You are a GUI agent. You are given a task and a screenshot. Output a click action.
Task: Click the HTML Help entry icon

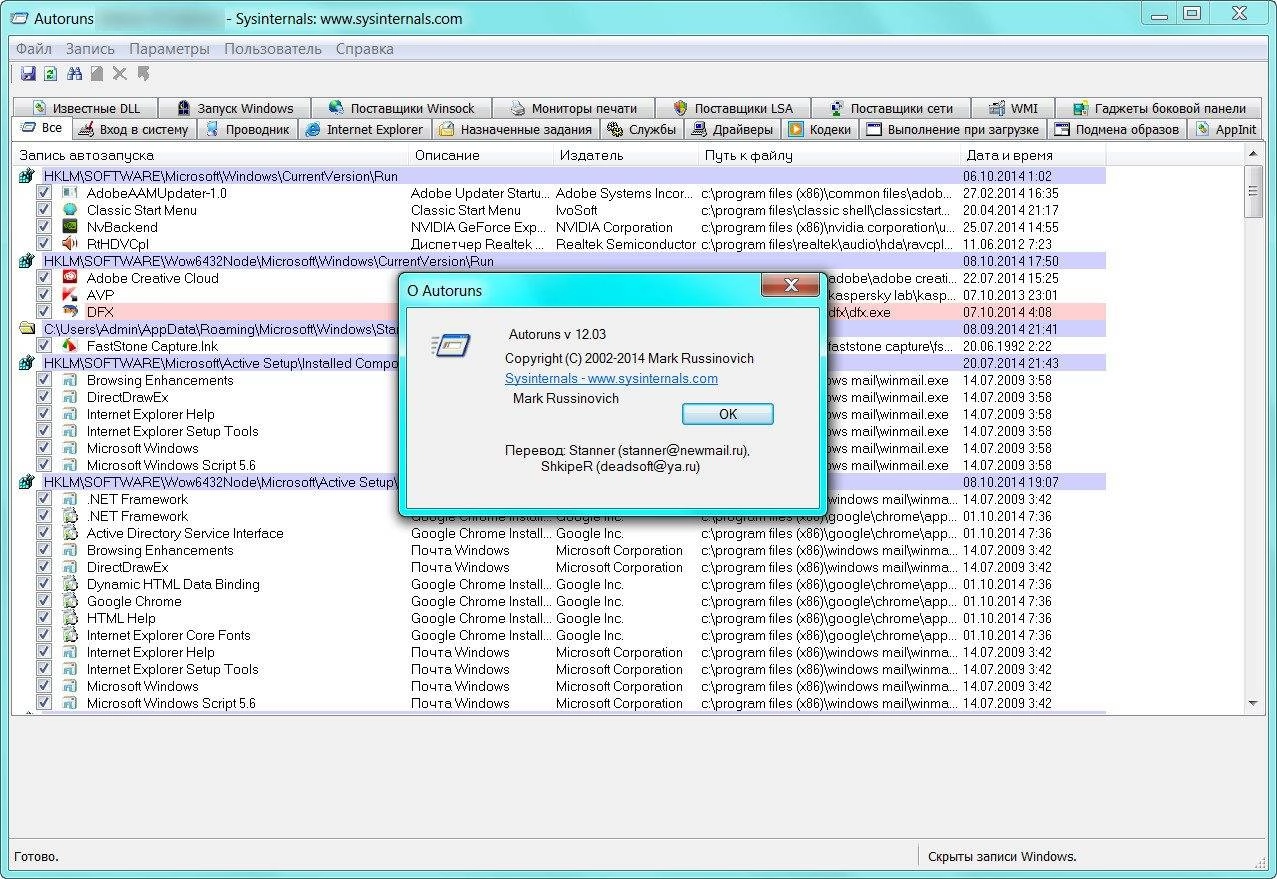(x=70, y=618)
